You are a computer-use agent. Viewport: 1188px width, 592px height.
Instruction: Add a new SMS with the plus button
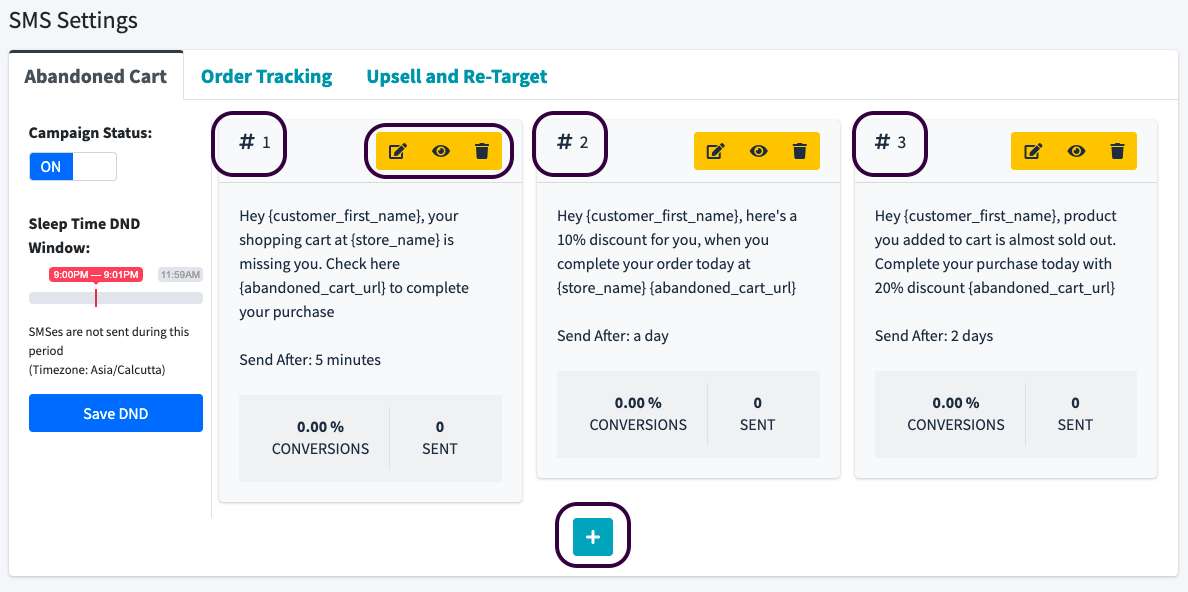(592, 537)
